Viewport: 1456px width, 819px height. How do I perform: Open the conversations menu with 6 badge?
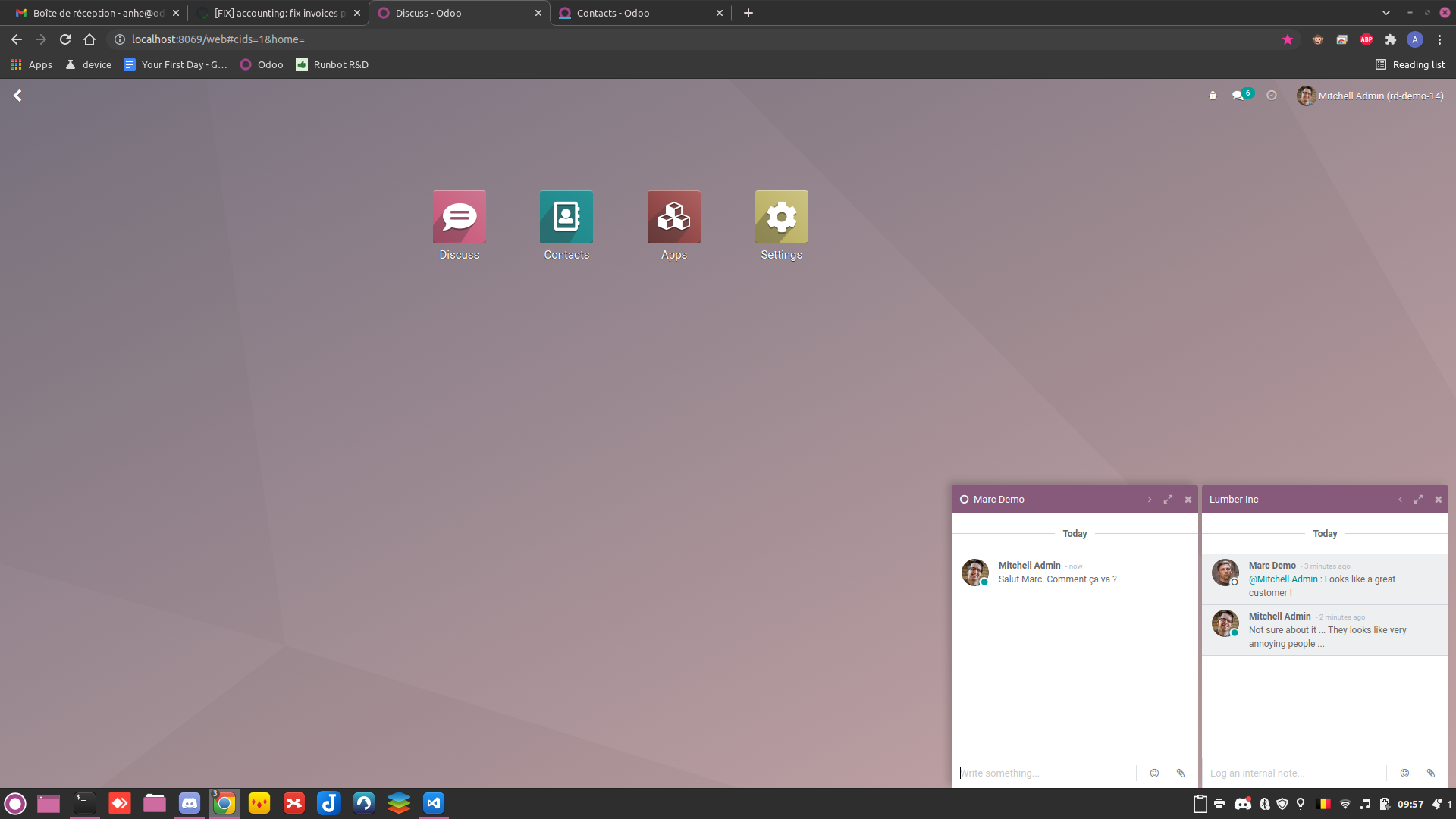point(1242,95)
